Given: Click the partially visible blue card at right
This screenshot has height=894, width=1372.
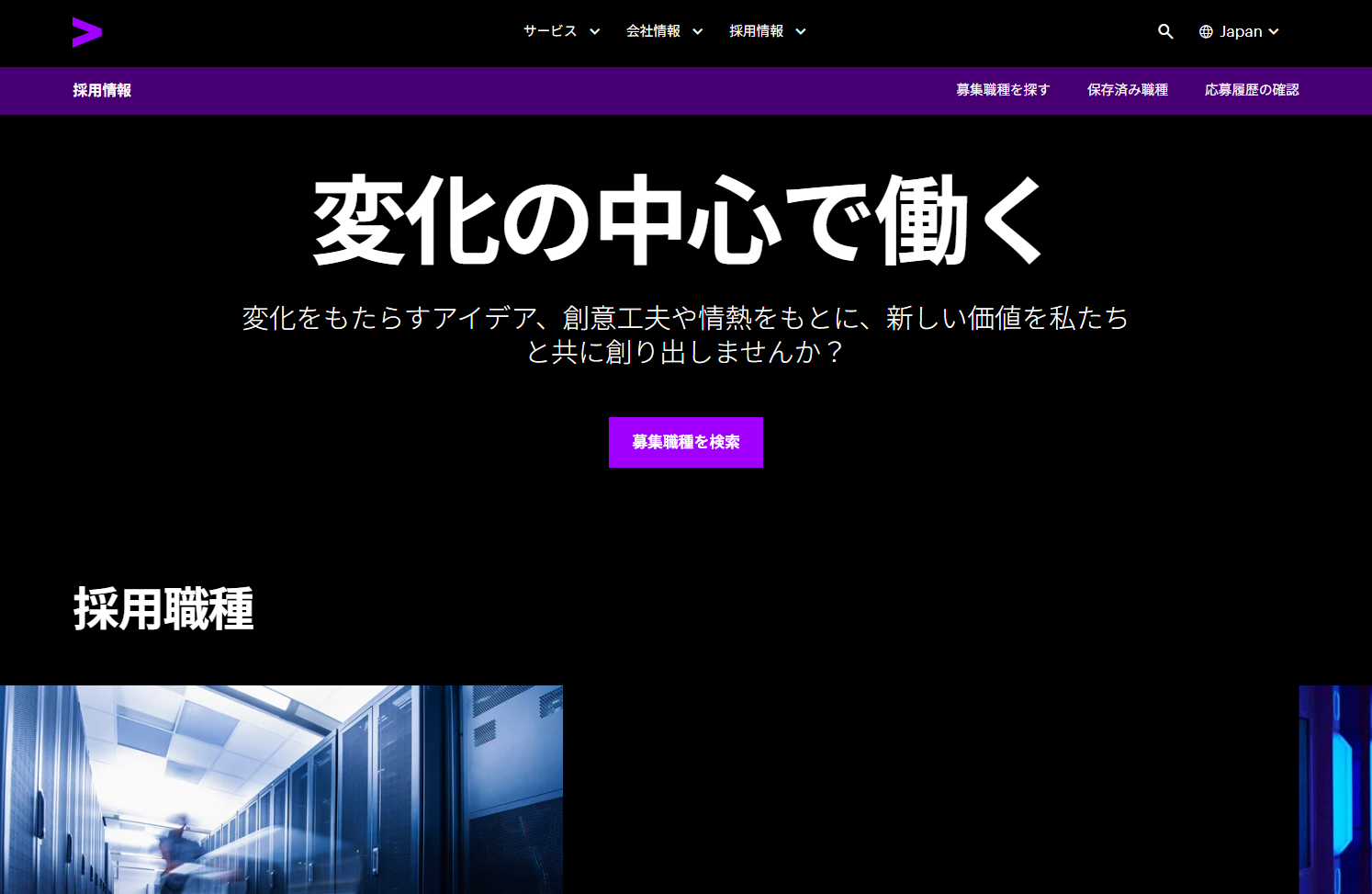Looking at the screenshot, I should pyautogui.click(x=1335, y=789).
